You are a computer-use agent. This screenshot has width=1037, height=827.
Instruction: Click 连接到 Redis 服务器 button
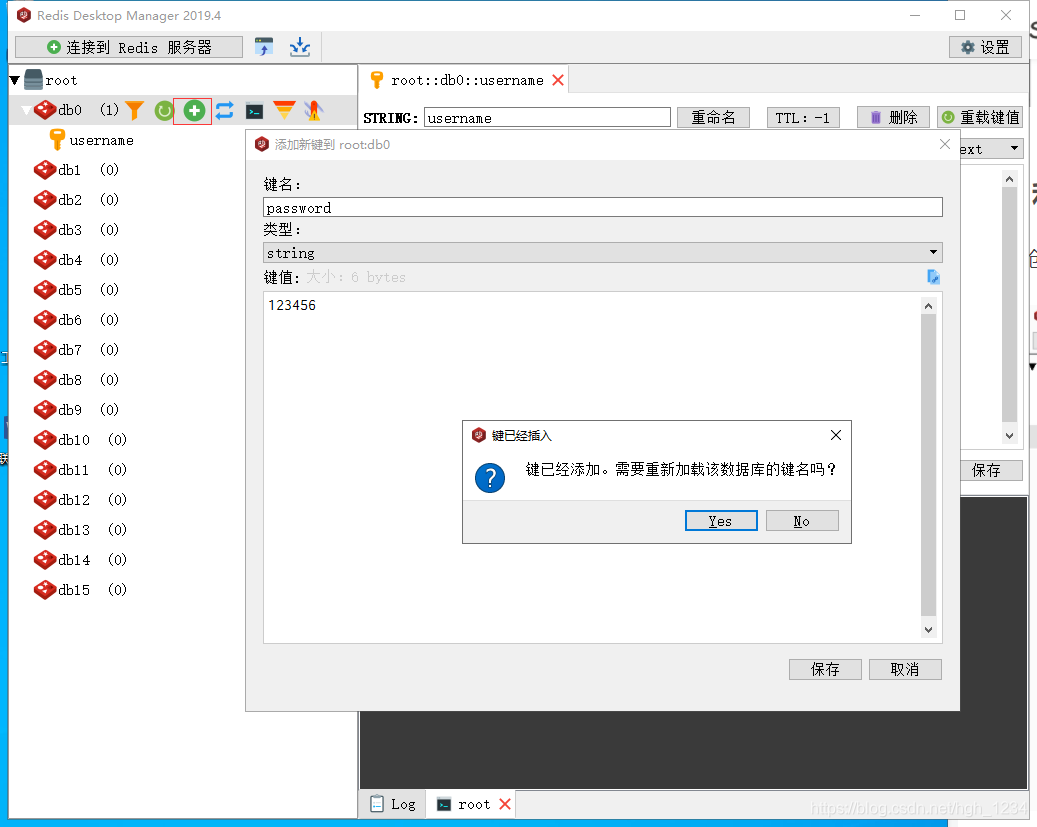point(129,47)
